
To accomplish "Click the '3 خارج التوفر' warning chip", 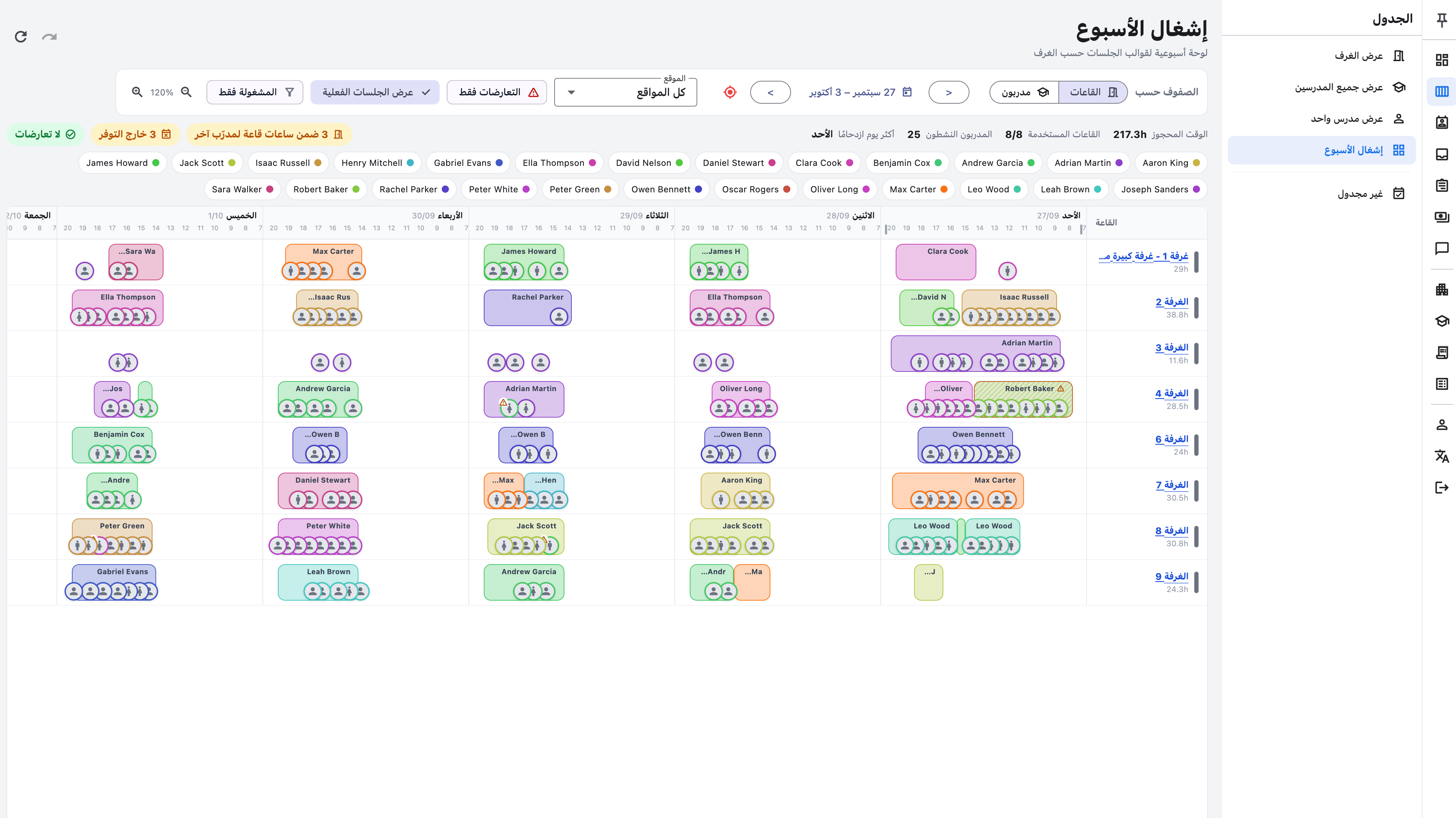I will tap(135, 134).
